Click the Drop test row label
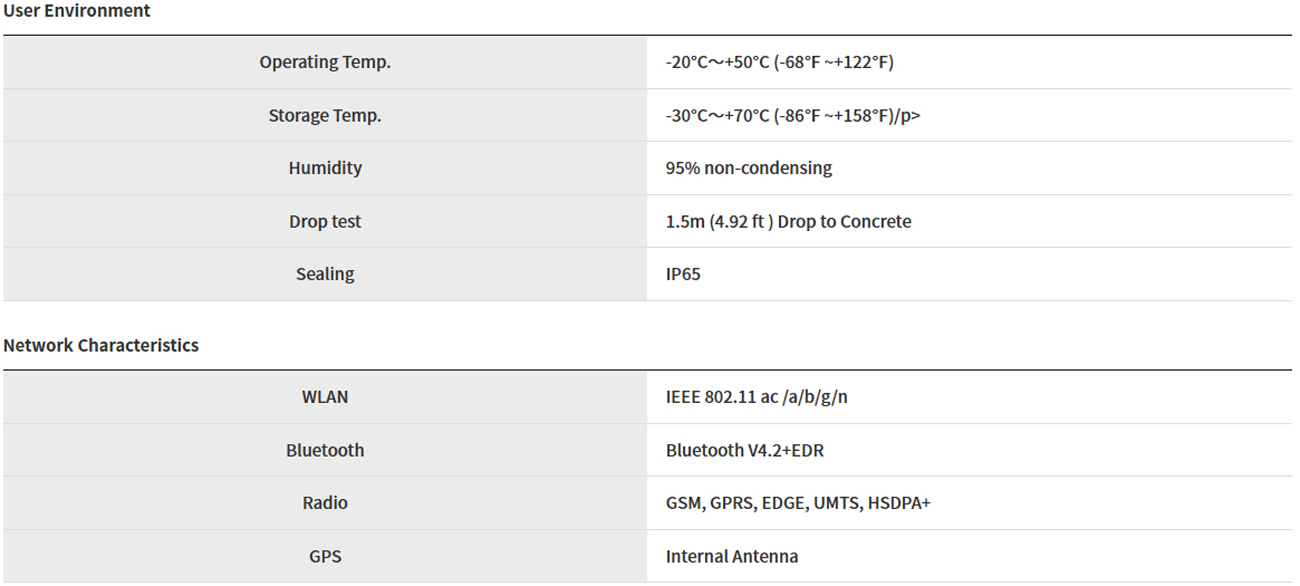Viewport: 1300px width, 586px height. [325, 222]
